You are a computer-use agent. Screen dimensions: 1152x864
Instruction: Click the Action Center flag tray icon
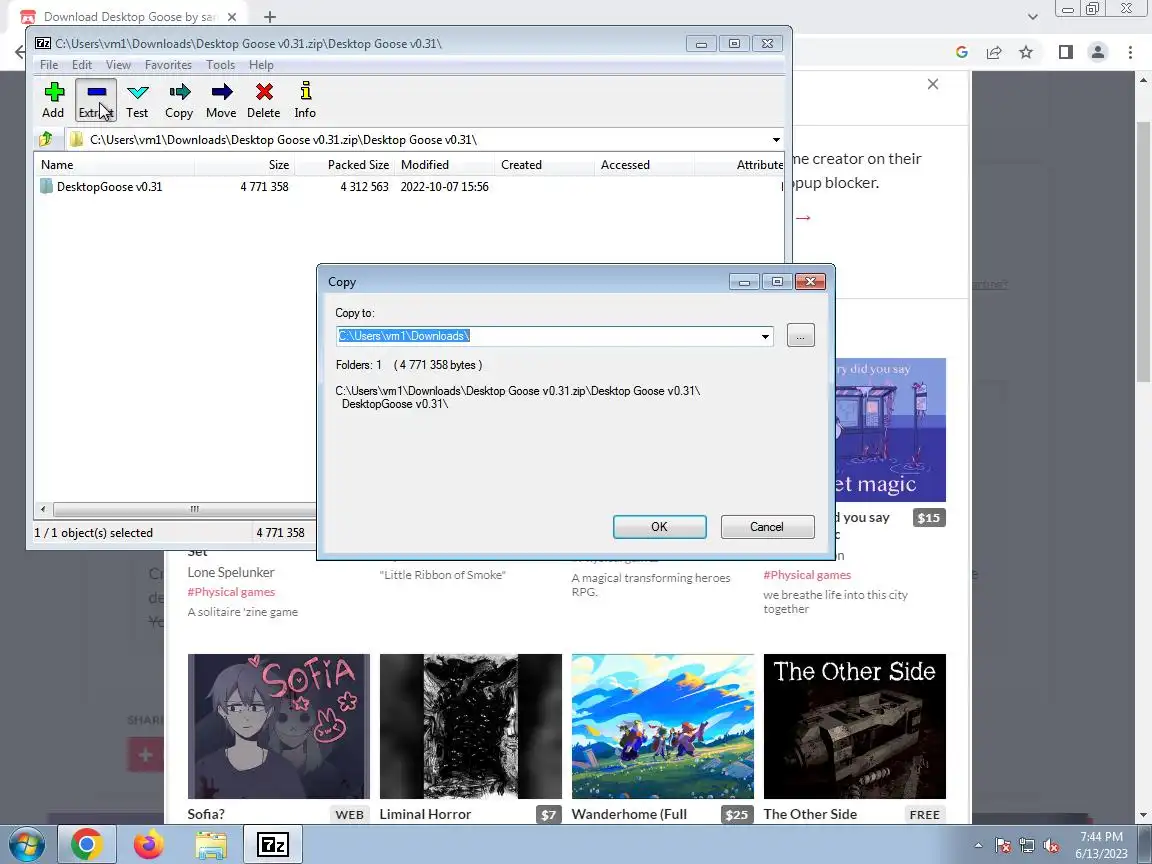[1003, 846]
